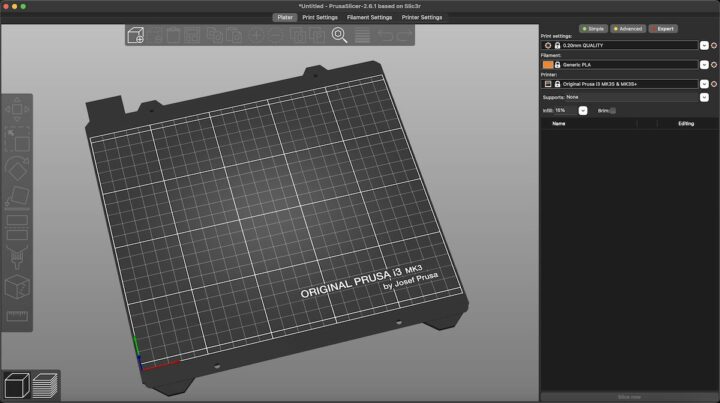Switch to the Print Settings tab
720x403 pixels.
click(320, 17)
